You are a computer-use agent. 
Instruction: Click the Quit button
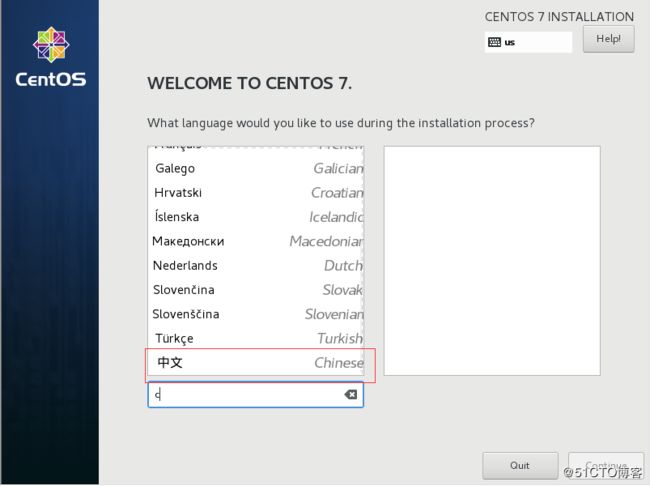pyautogui.click(x=520, y=465)
